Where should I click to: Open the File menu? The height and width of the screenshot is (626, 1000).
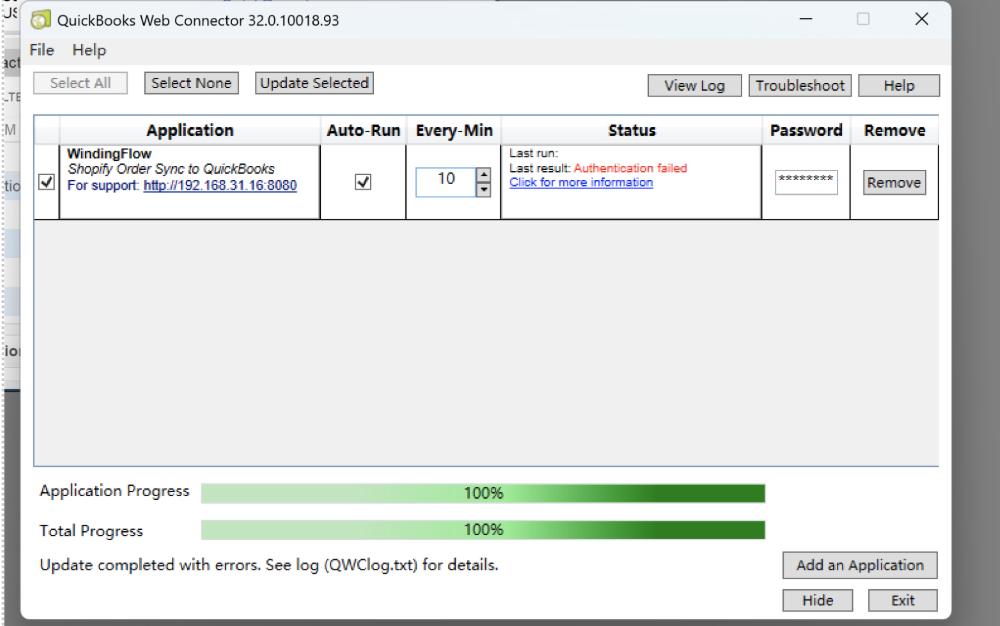tap(42, 50)
